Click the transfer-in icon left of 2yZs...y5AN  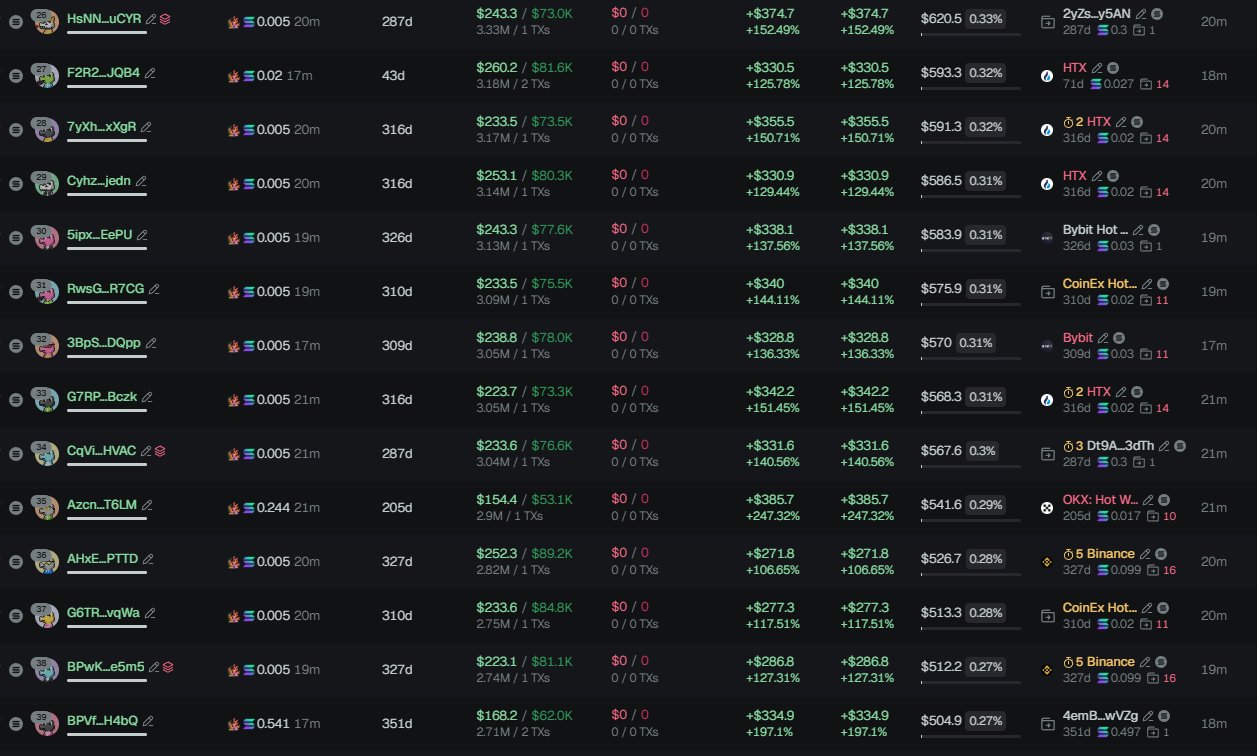coord(1047,21)
